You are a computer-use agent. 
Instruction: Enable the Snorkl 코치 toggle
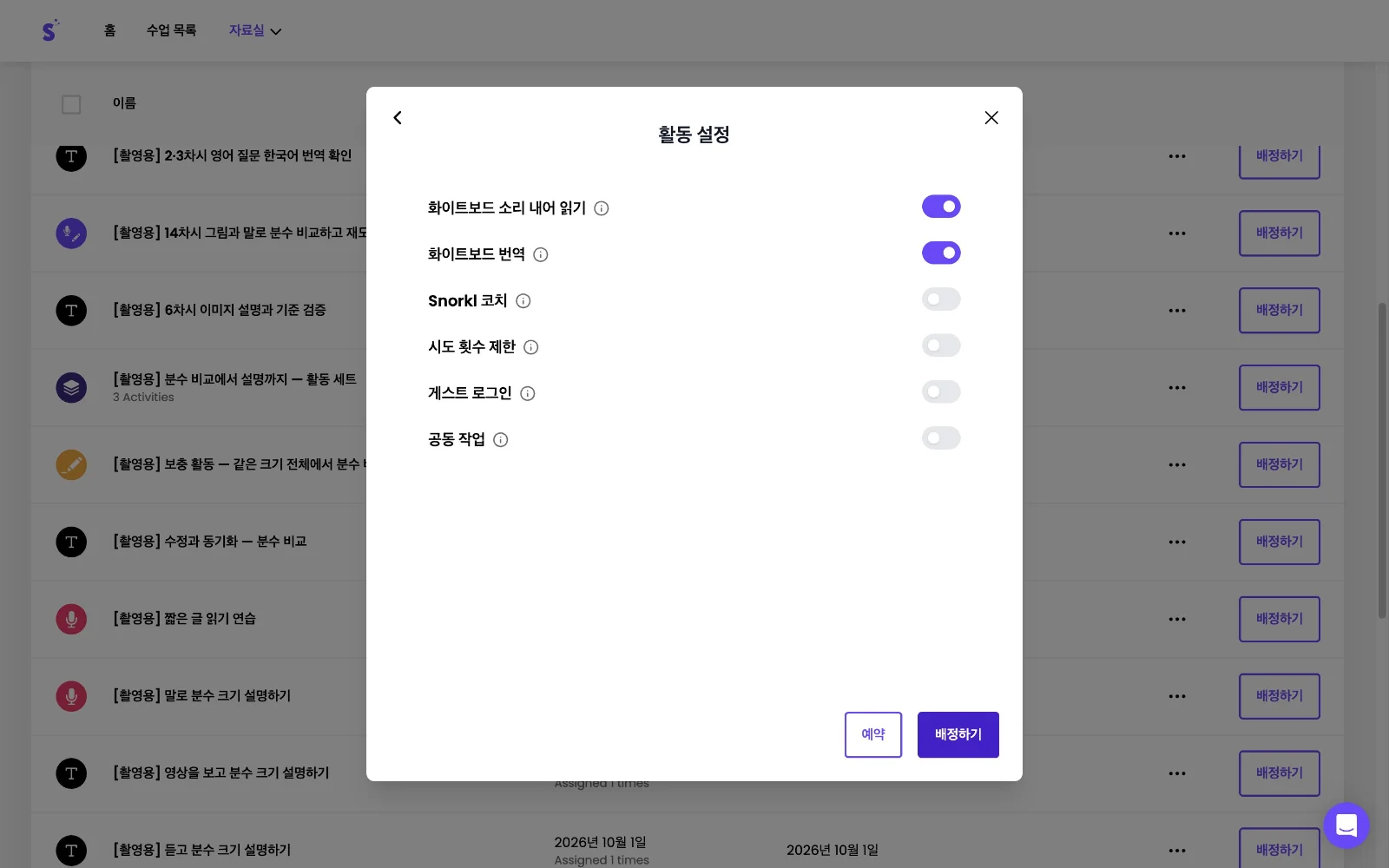(x=941, y=299)
